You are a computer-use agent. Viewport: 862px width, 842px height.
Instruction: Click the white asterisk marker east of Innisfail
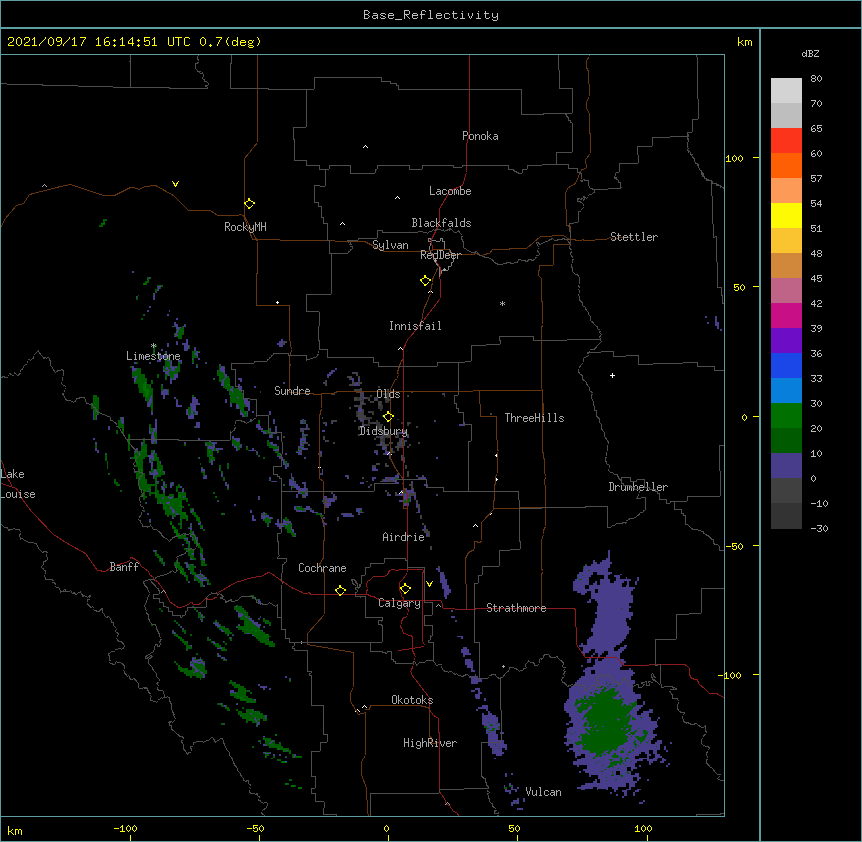[502, 303]
